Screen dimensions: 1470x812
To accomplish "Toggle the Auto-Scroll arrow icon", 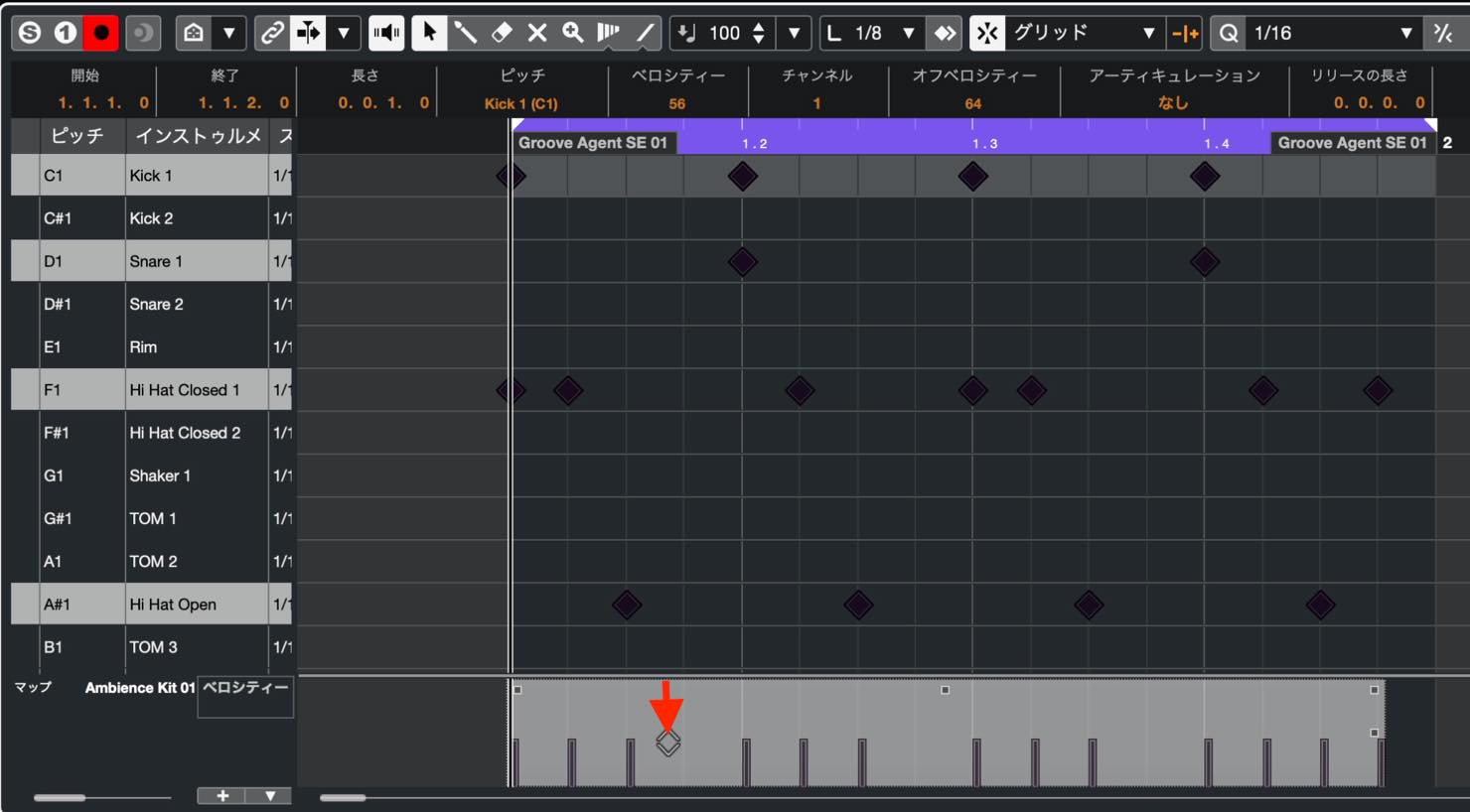I will [x=308, y=33].
